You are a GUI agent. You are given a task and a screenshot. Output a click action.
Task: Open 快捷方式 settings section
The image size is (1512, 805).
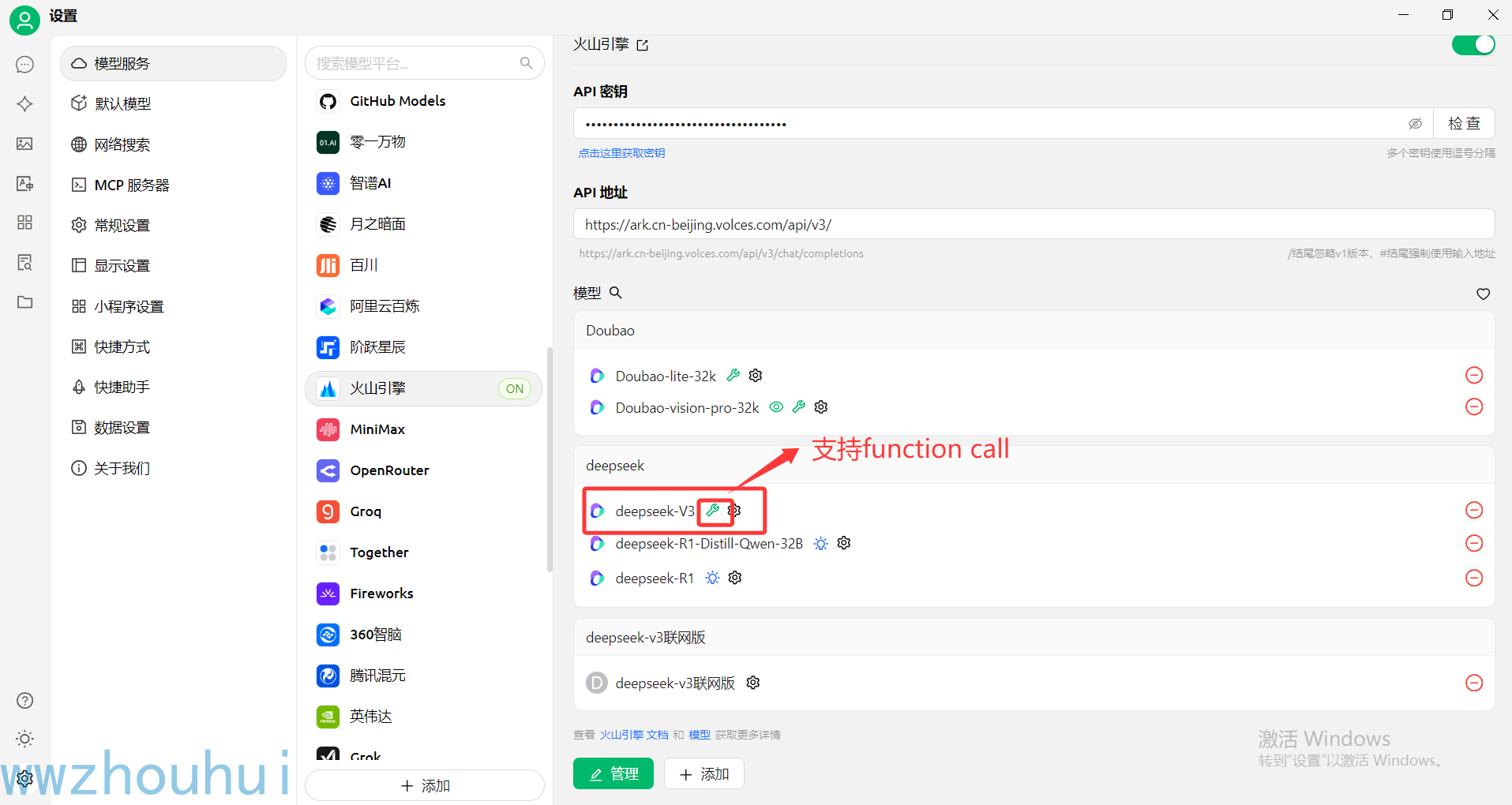coord(173,346)
